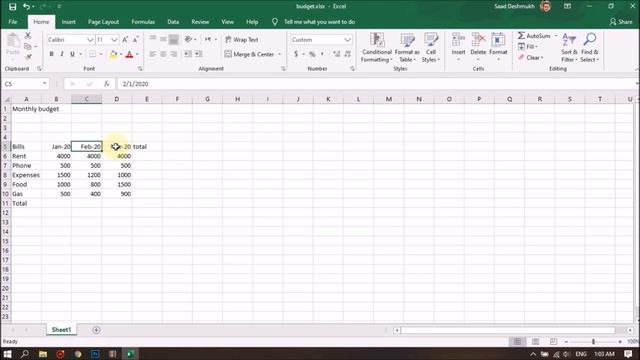This screenshot has width=640, height=360.
Task: Increase decimal places
Action: (337, 54)
